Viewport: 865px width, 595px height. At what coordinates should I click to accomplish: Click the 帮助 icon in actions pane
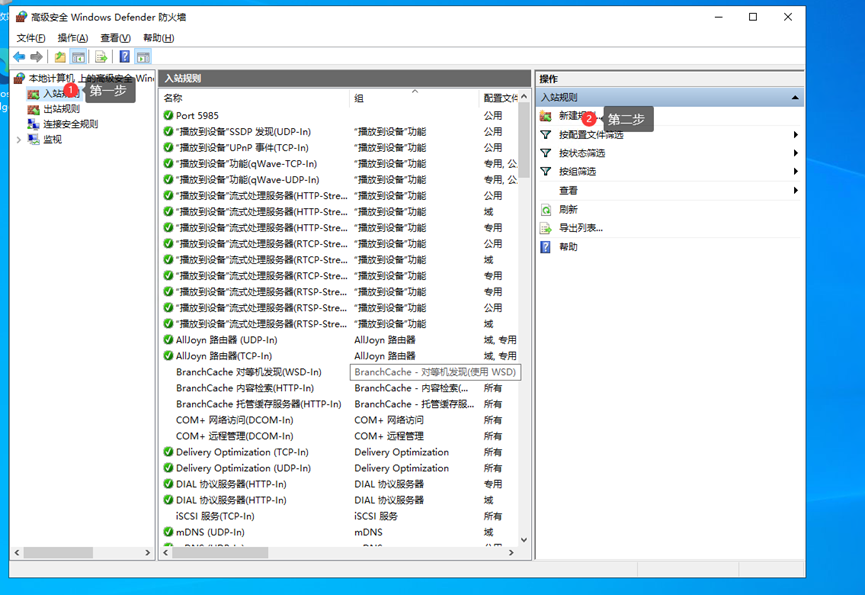[546, 246]
